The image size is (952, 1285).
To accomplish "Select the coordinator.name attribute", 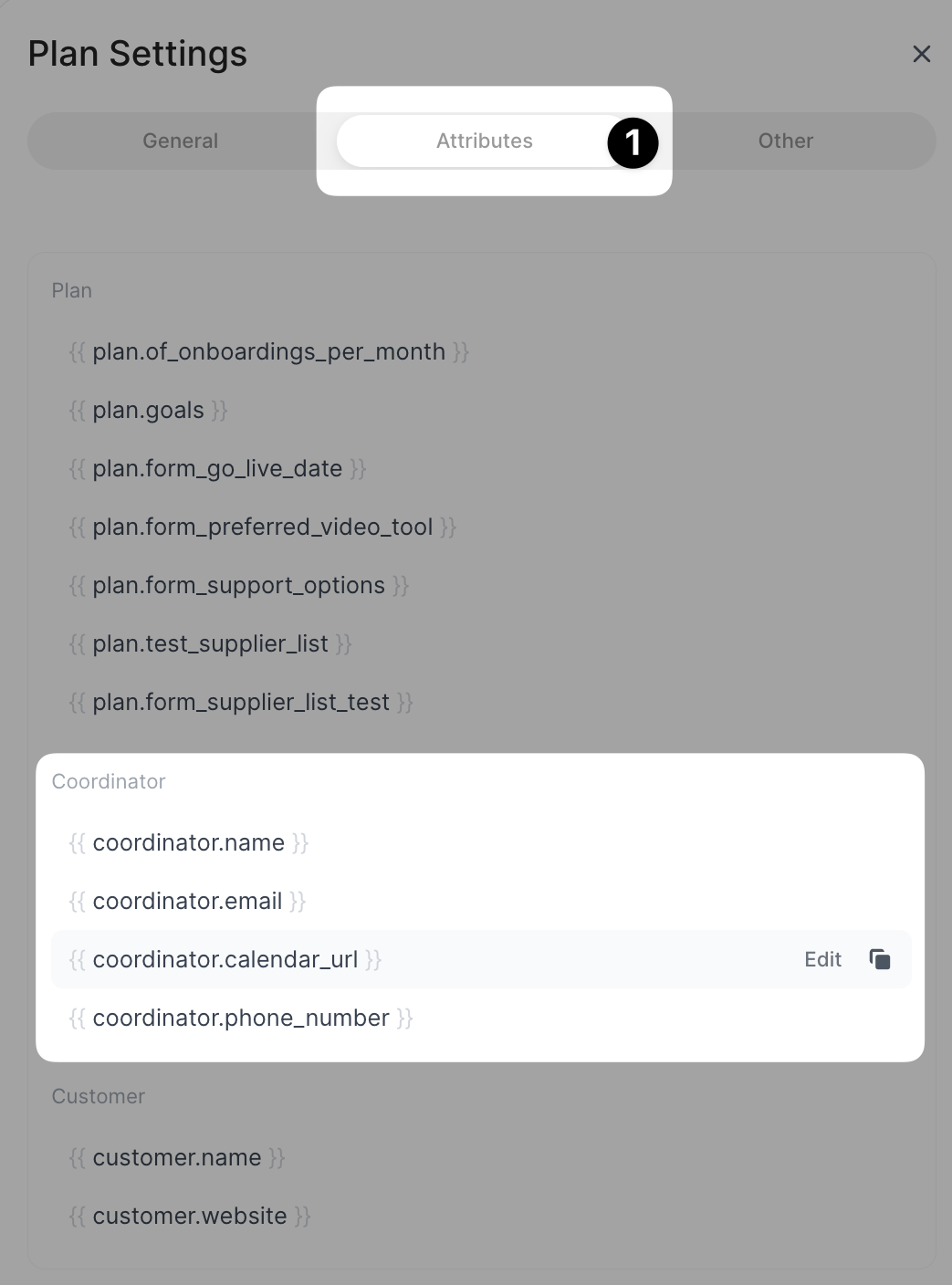I will click(x=189, y=842).
